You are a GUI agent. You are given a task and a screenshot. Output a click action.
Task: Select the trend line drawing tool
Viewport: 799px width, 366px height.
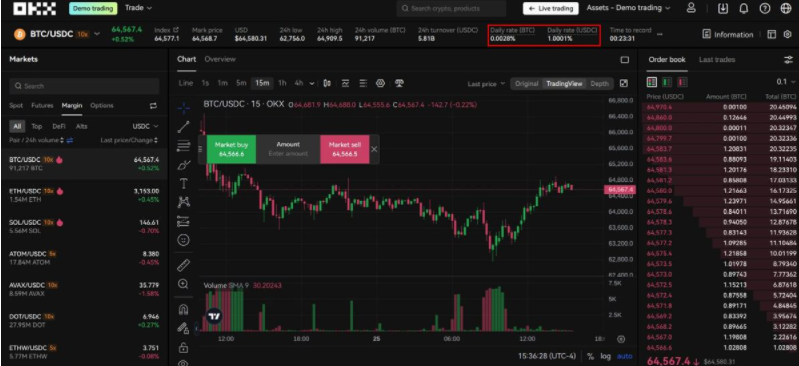point(183,127)
